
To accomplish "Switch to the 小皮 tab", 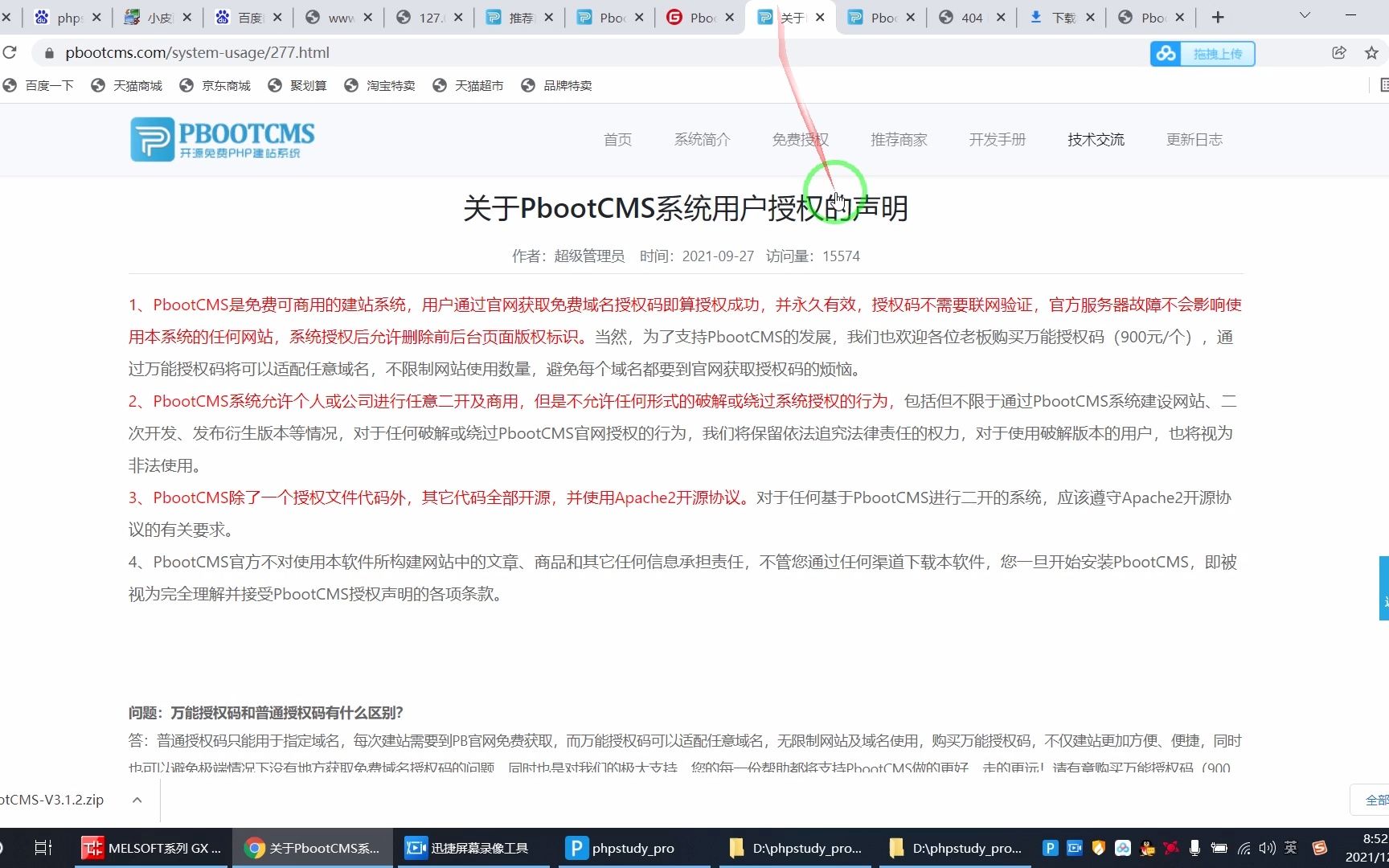I will (x=158, y=17).
